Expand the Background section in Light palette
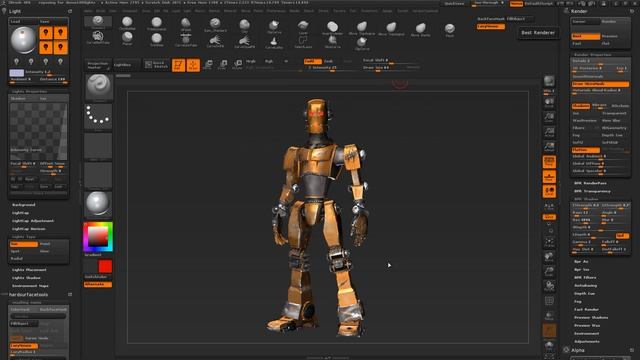 [x=24, y=204]
